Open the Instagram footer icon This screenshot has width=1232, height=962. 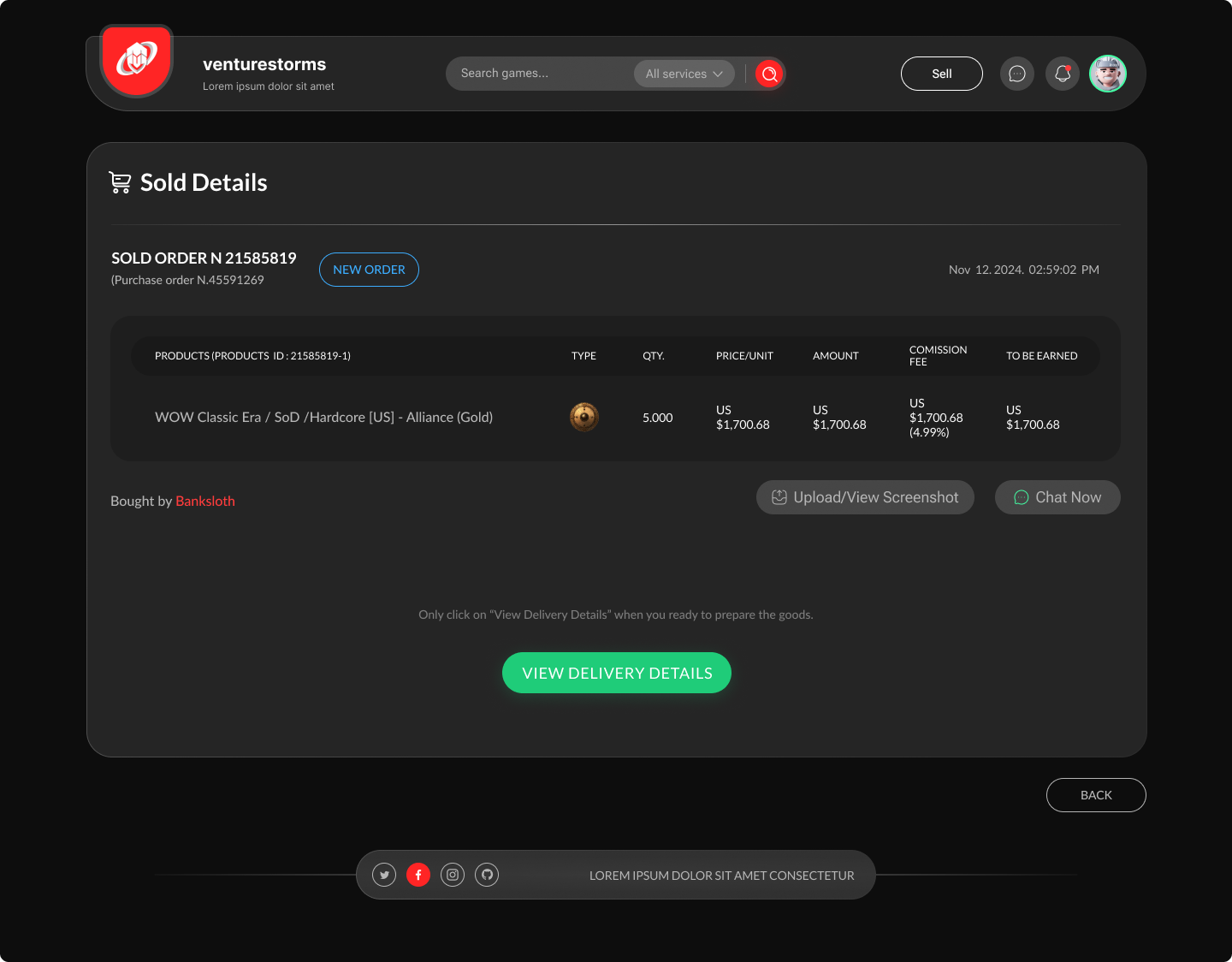pyautogui.click(x=453, y=875)
